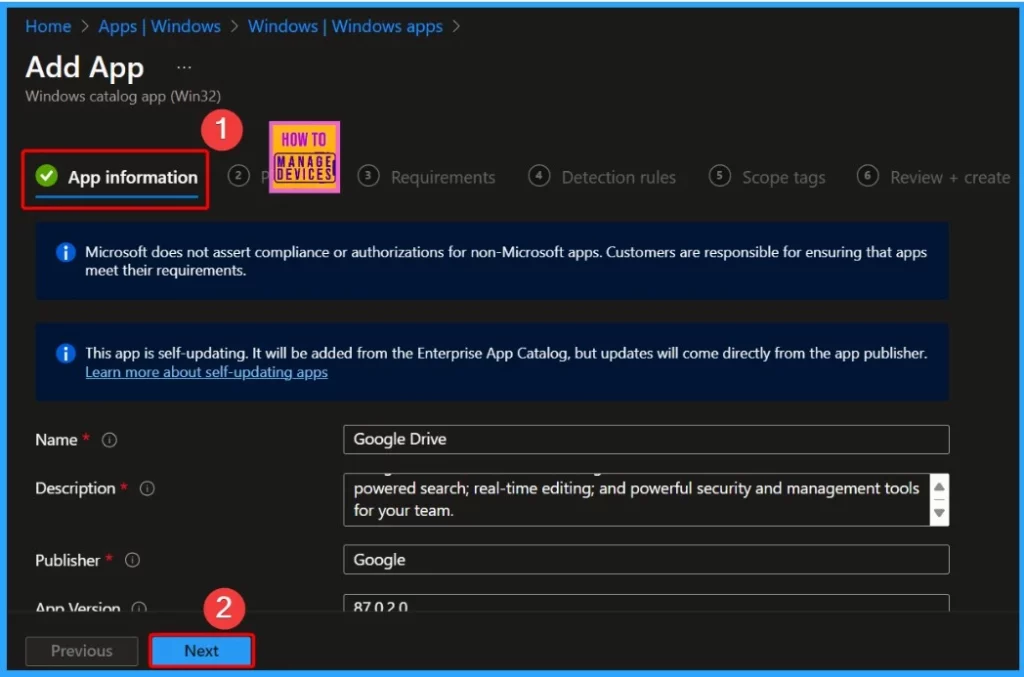1024x677 pixels.
Task: Show info tooltip next to App Version
Action: (x=138, y=607)
